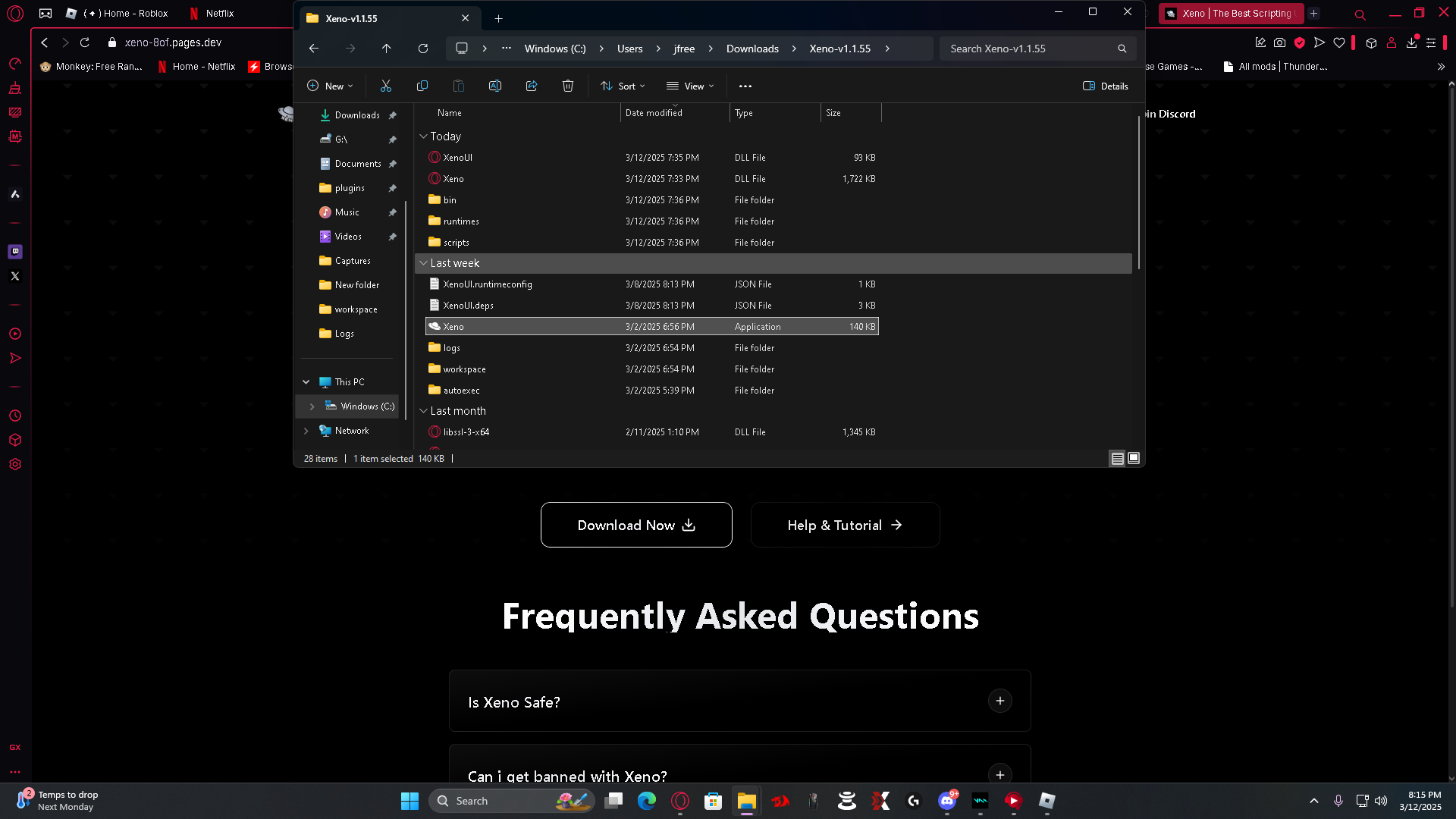This screenshot has width=1456, height=819.
Task: Select Captures folder in navigation pane
Action: (x=351, y=261)
